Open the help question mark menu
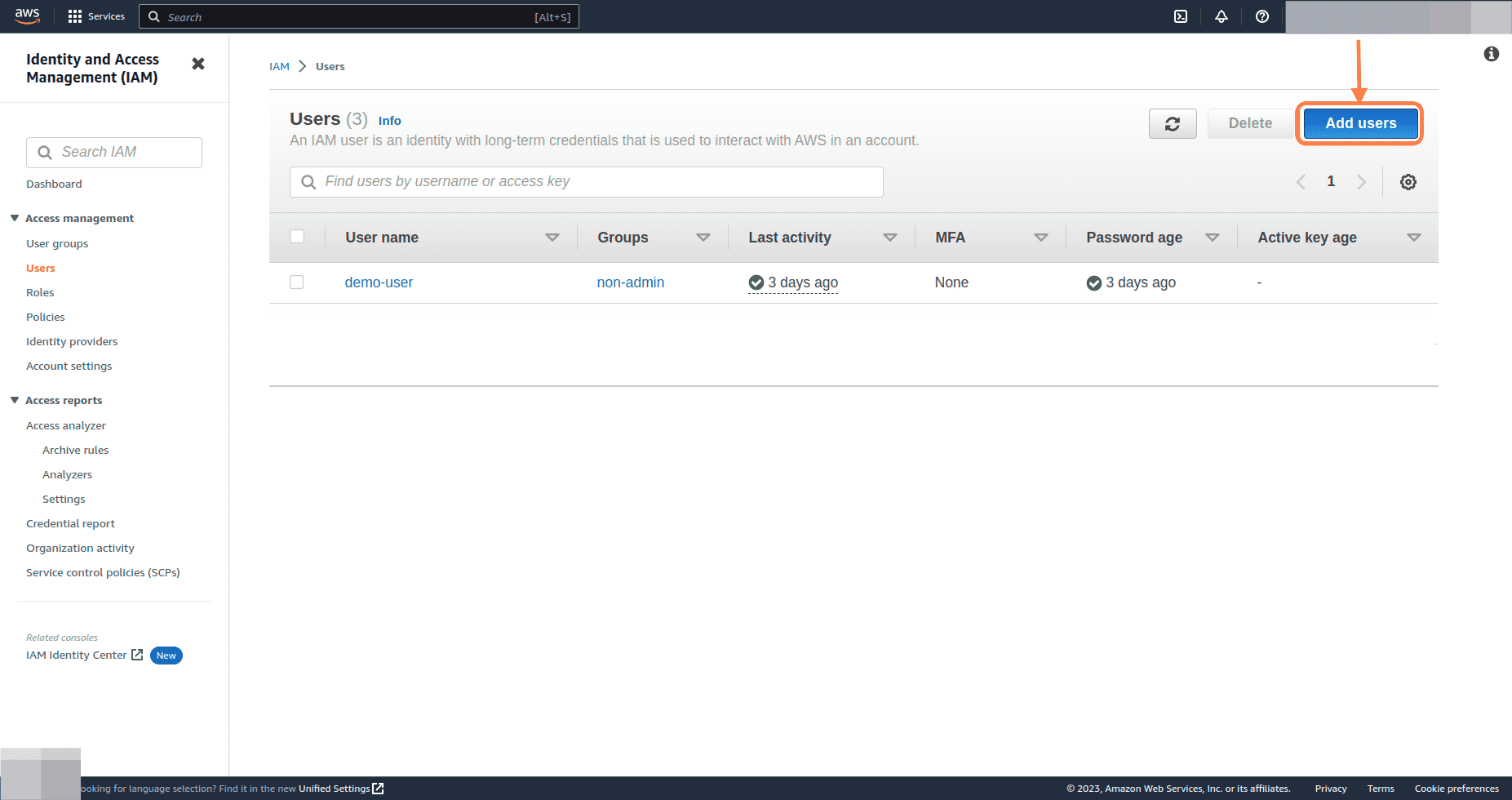 click(x=1262, y=16)
